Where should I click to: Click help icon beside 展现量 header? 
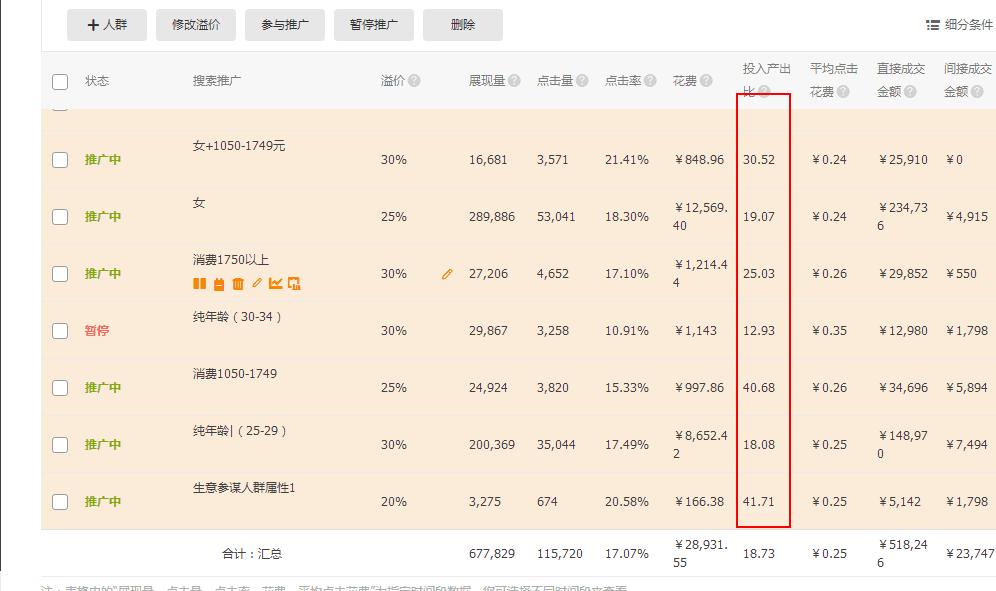click(514, 81)
